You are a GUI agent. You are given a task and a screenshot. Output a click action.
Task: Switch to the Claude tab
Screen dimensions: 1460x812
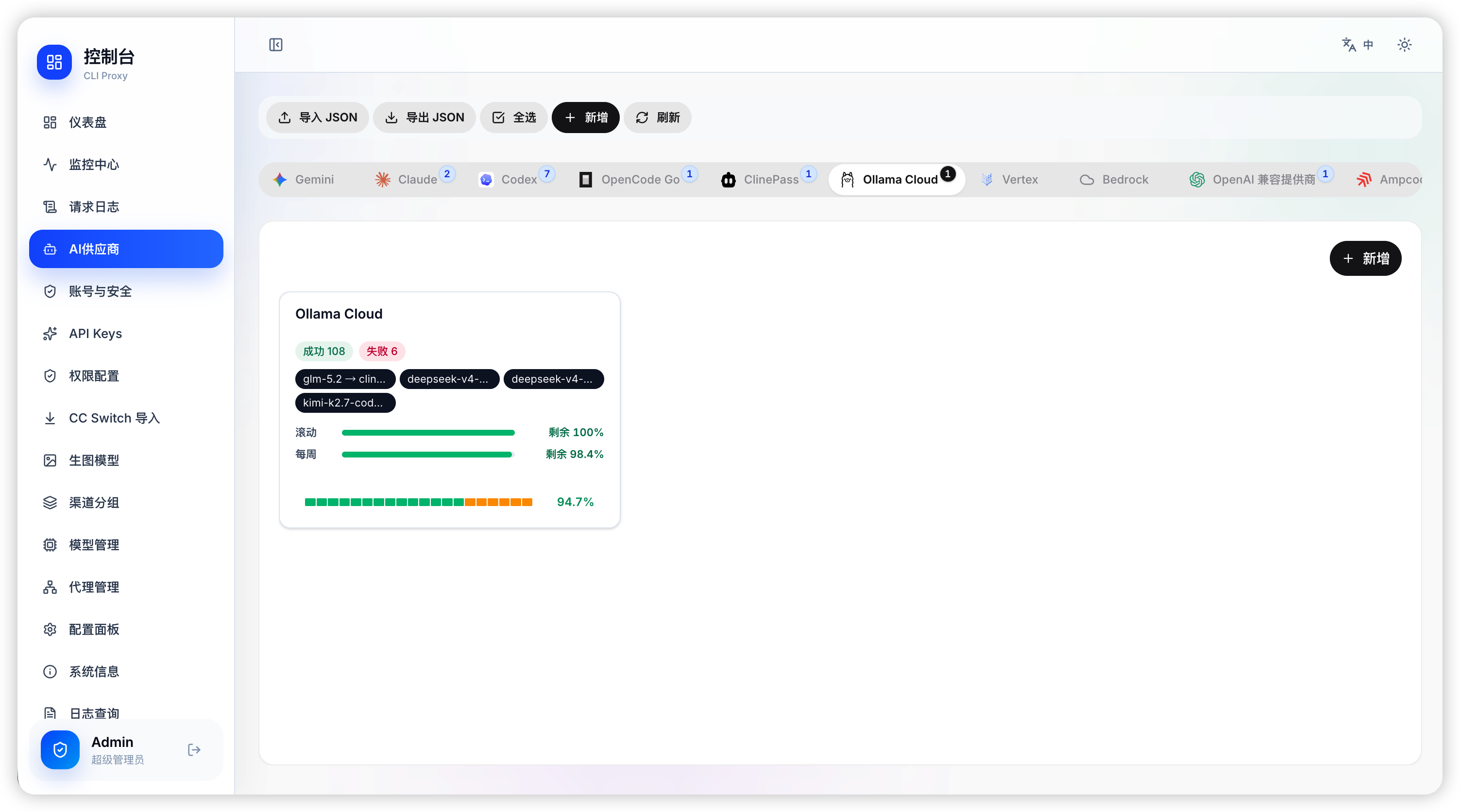pyautogui.click(x=414, y=180)
